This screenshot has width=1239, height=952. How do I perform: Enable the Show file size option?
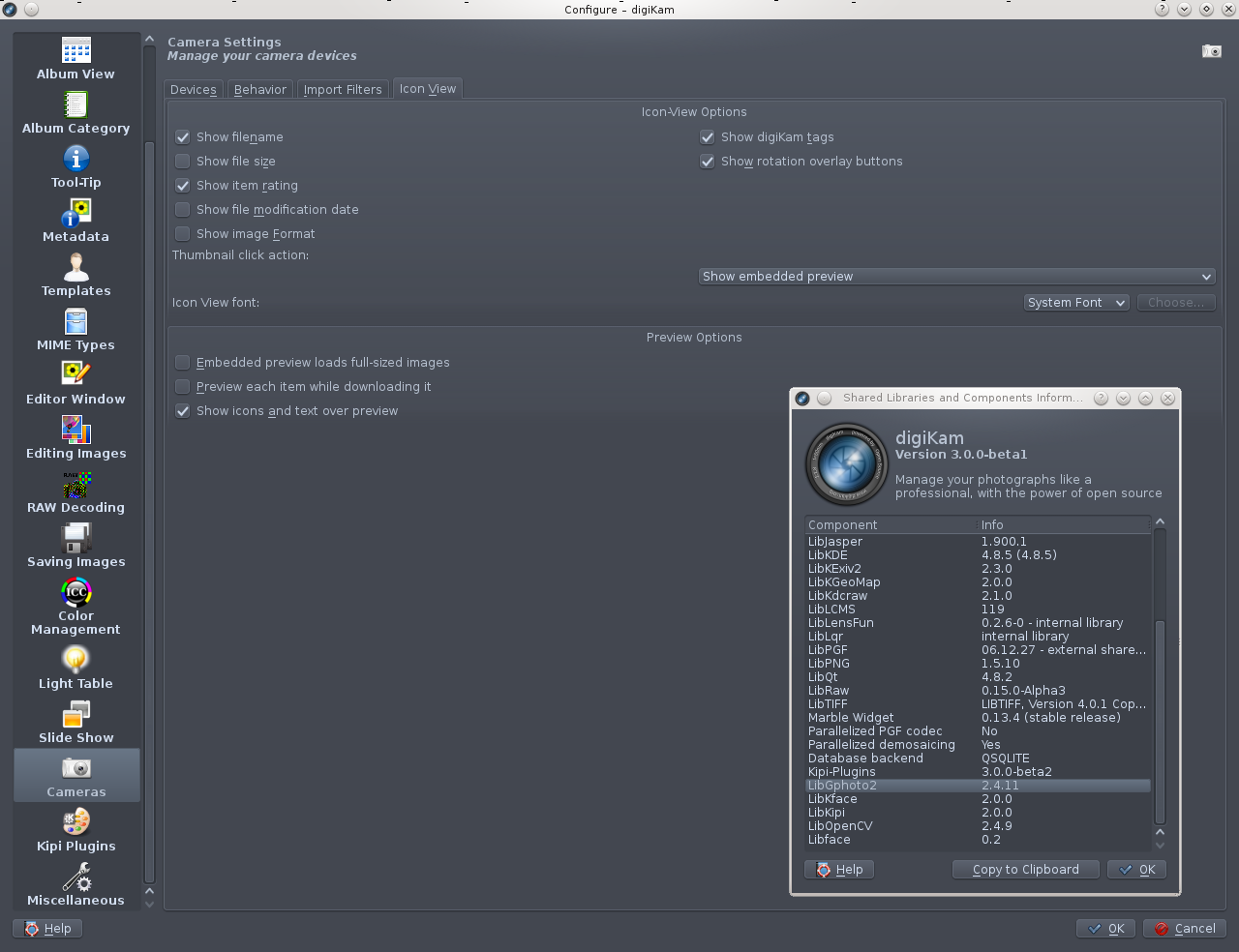182,161
